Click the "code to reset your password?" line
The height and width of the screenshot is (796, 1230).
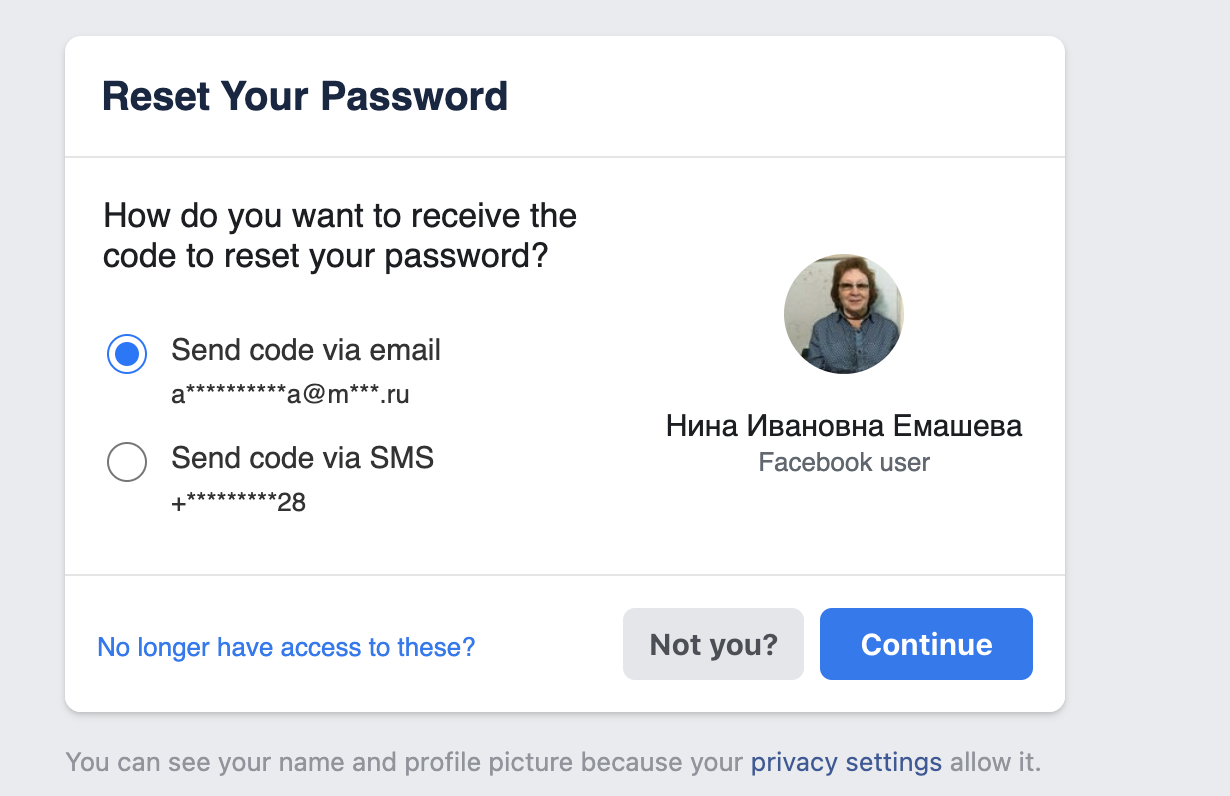pos(326,256)
